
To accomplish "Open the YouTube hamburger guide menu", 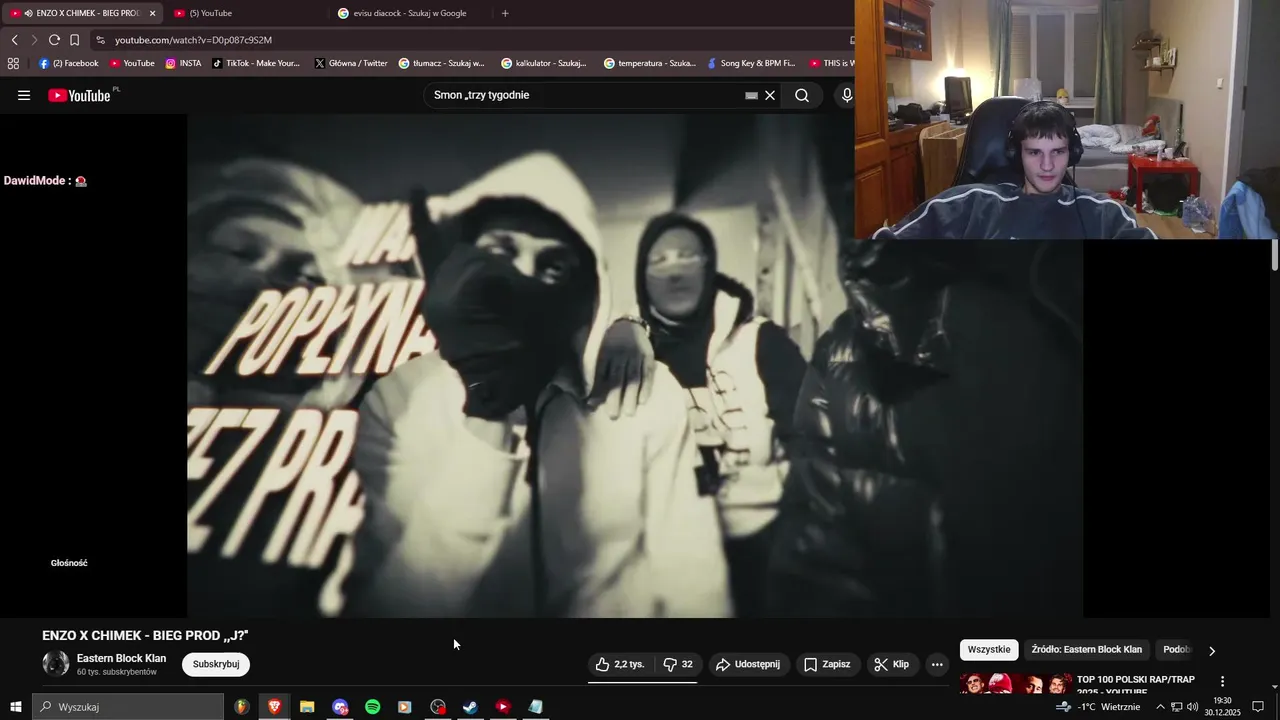I will point(24,95).
